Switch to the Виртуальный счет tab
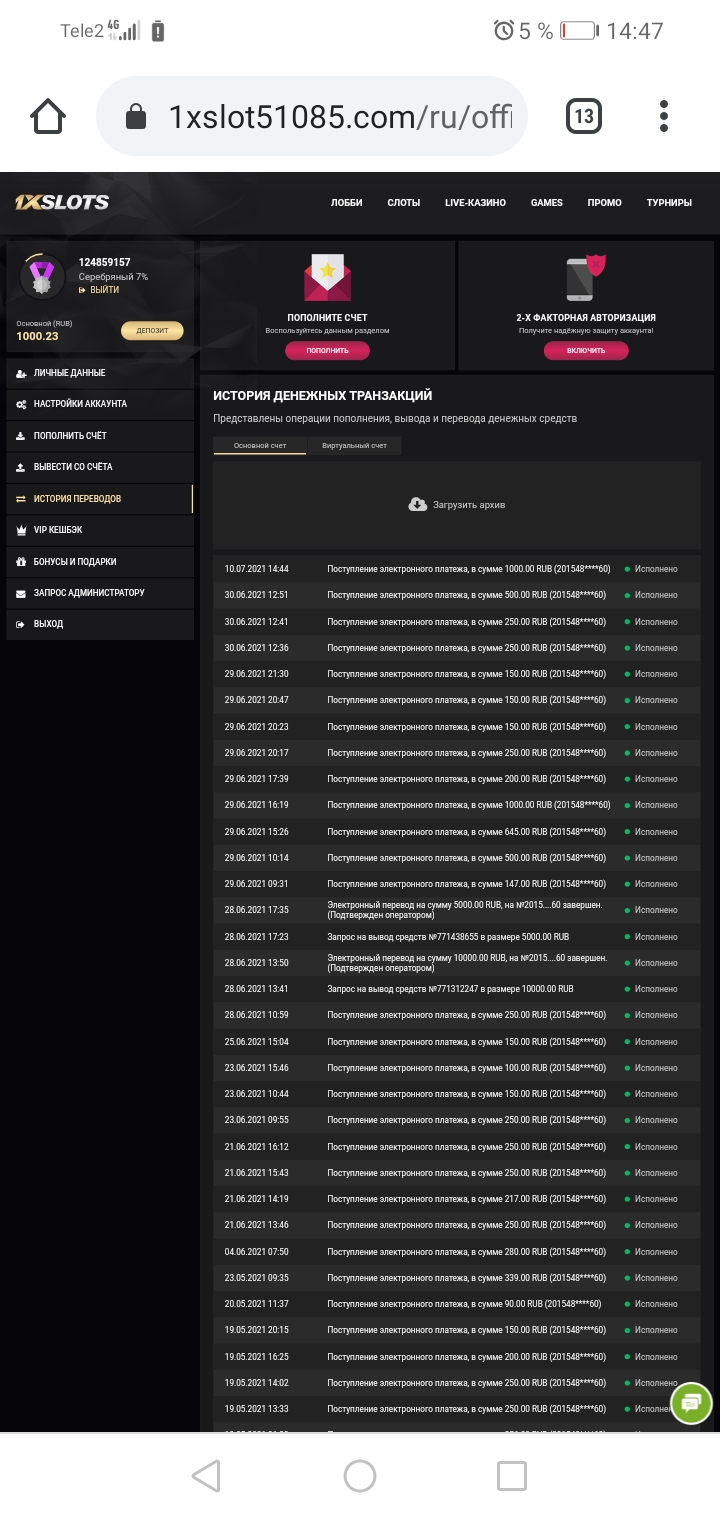 point(355,446)
